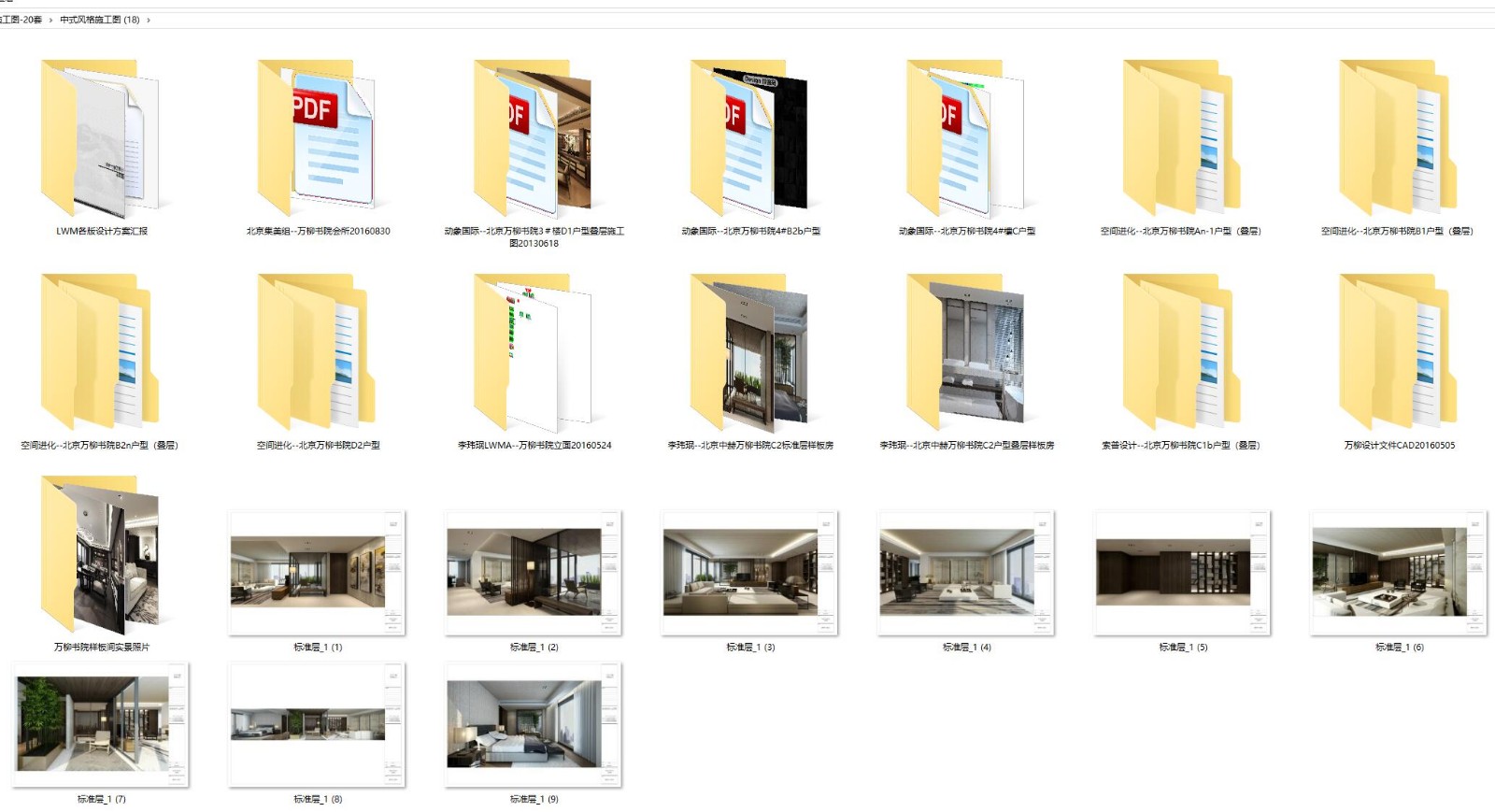Open folder 空间进化--北京万柳书院An-1户型(叠层)
1495x812 pixels.
1182,137
